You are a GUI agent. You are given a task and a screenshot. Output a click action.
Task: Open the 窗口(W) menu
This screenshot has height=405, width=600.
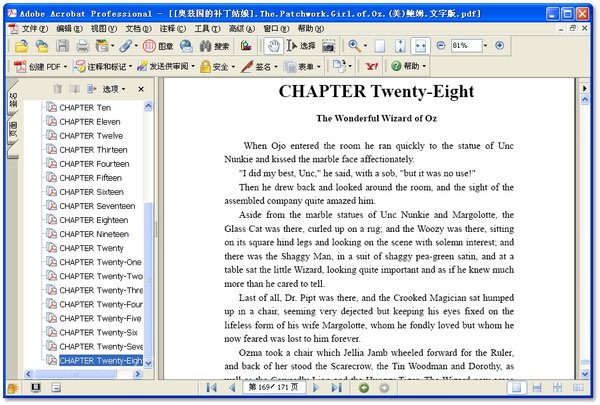coord(276,29)
